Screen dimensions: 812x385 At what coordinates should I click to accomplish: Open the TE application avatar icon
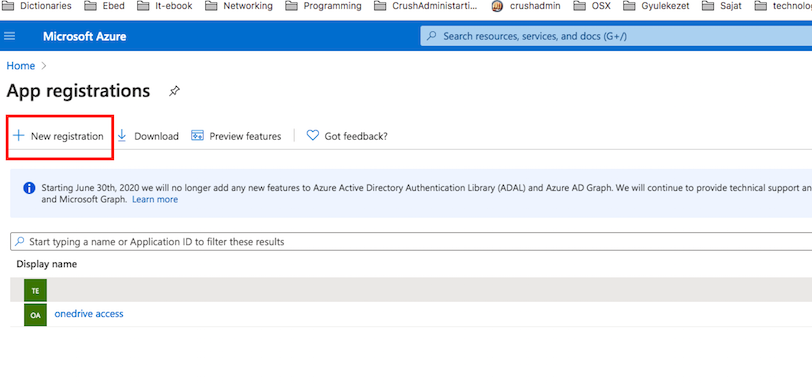coord(35,290)
